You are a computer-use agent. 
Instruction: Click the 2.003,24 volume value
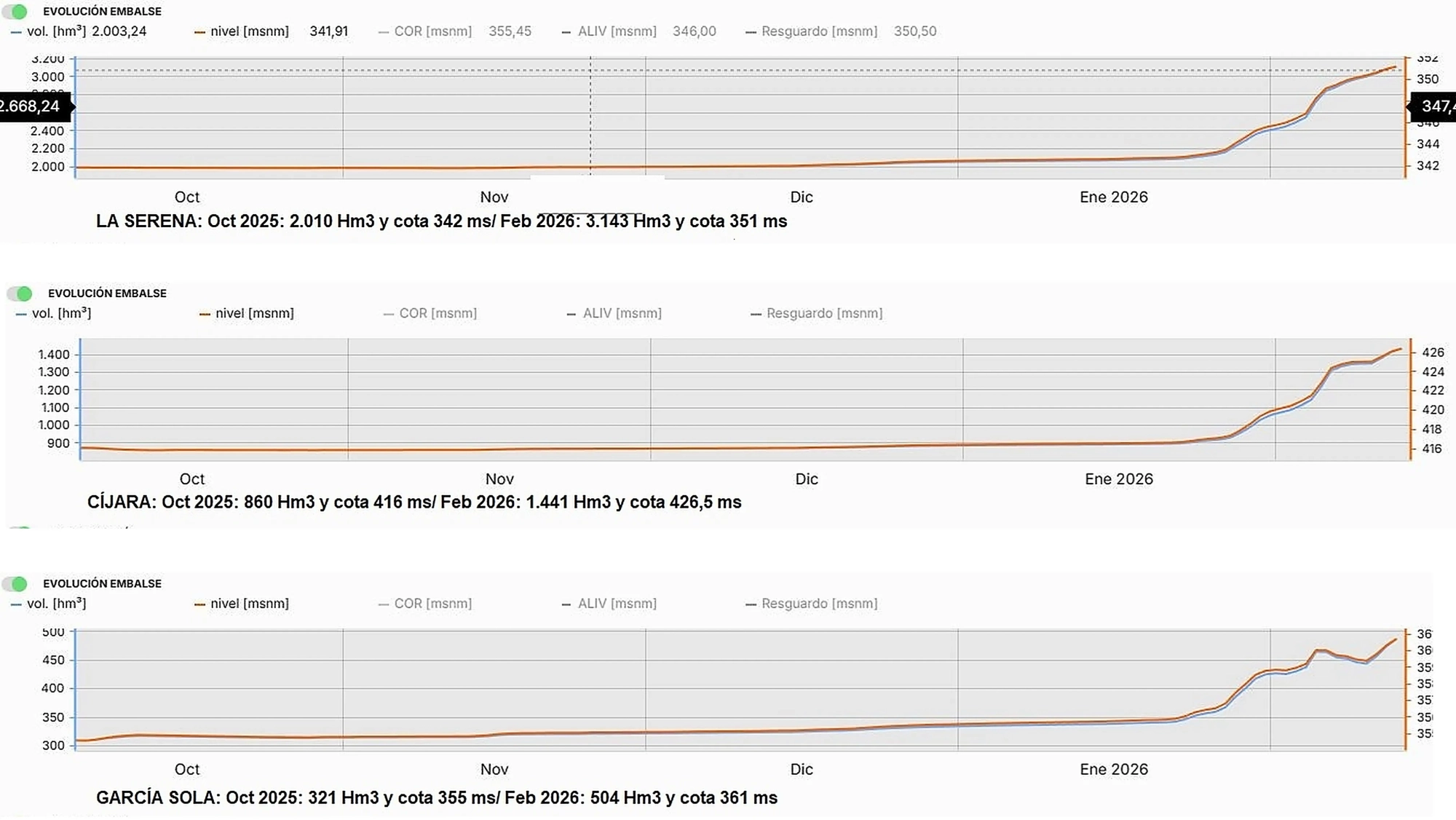click(119, 31)
